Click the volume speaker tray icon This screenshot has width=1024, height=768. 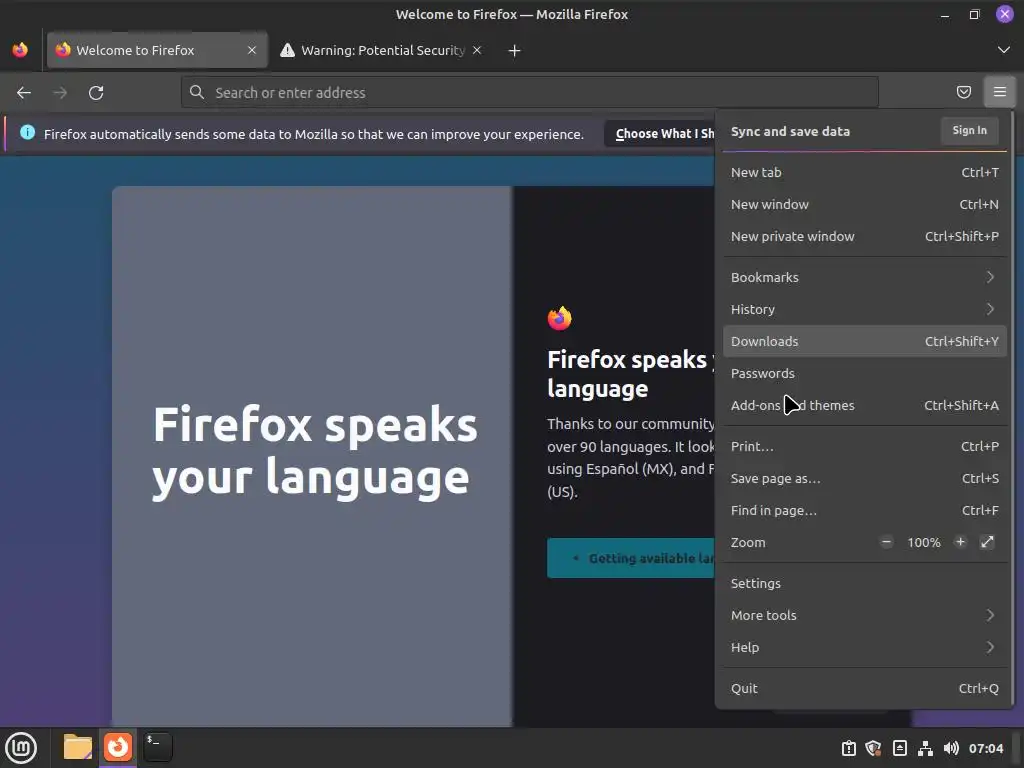pyautogui.click(x=952, y=748)
